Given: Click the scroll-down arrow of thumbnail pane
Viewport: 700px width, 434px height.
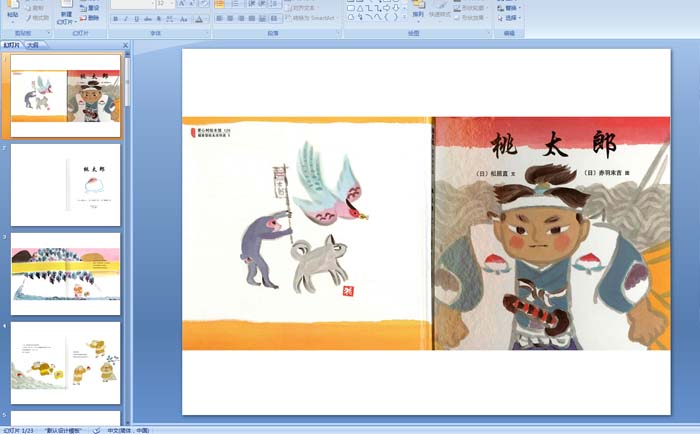Looking at the screenshot, I should click(x=128, y=422).
